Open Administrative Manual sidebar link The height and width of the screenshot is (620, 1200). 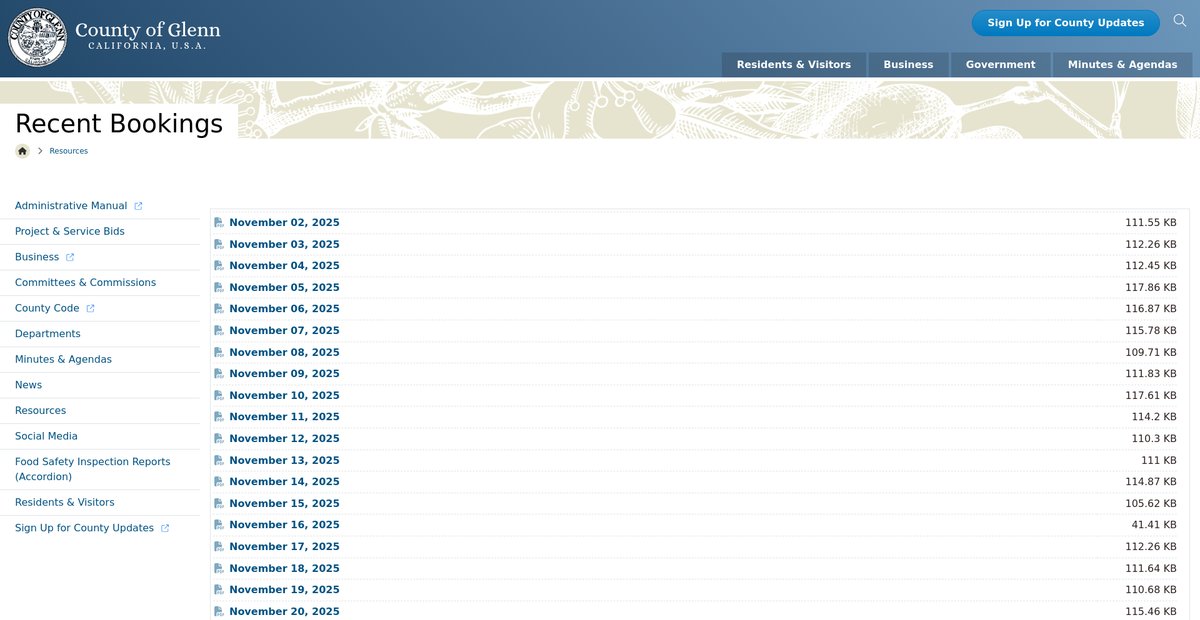[71, 206]
